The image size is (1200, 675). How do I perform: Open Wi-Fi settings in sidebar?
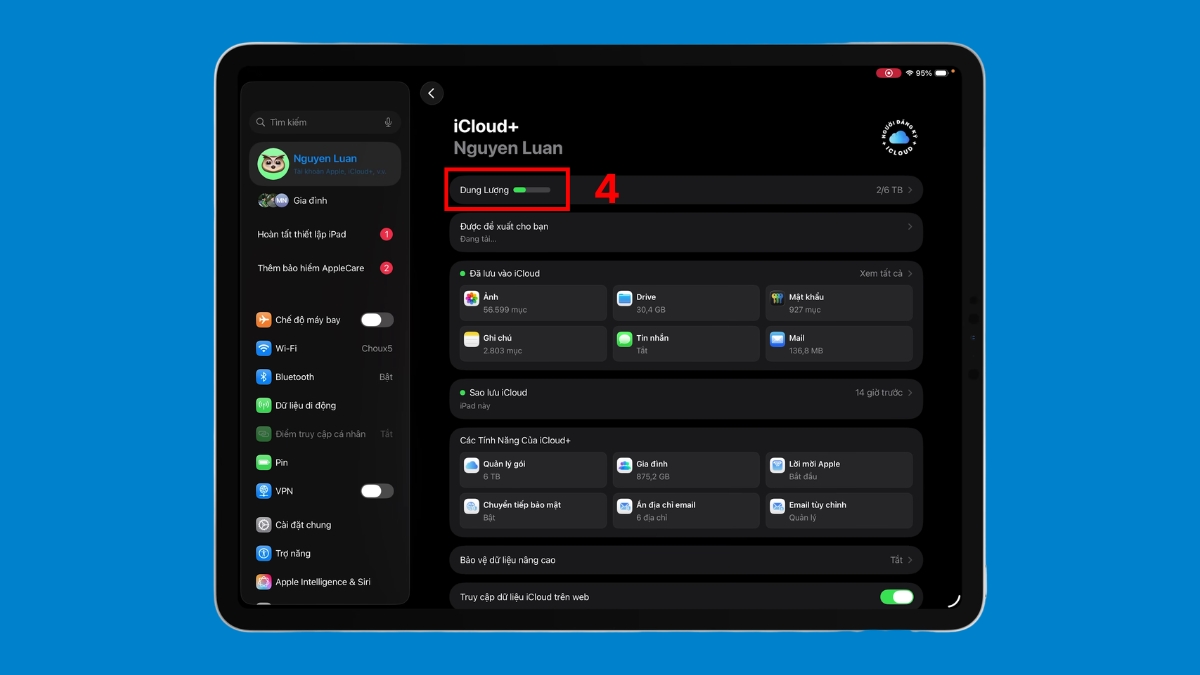click(325, 348)
